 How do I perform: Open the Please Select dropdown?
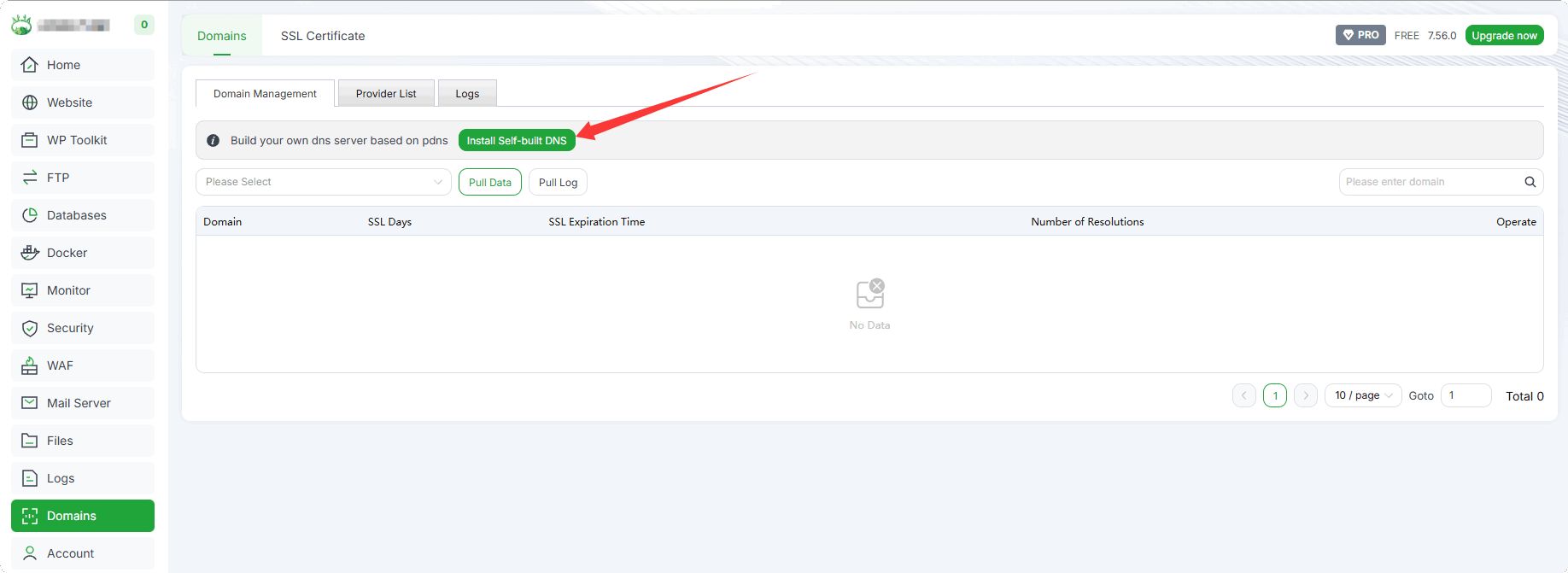(x=324, y=182)
